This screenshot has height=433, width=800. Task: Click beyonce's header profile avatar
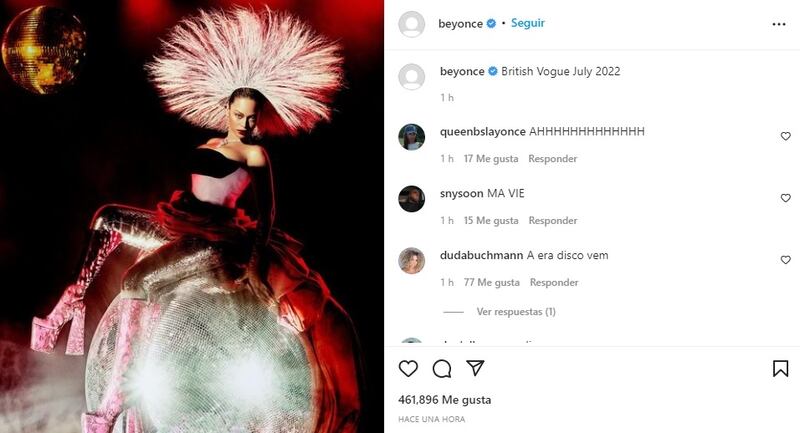click(x=411, y=24)
